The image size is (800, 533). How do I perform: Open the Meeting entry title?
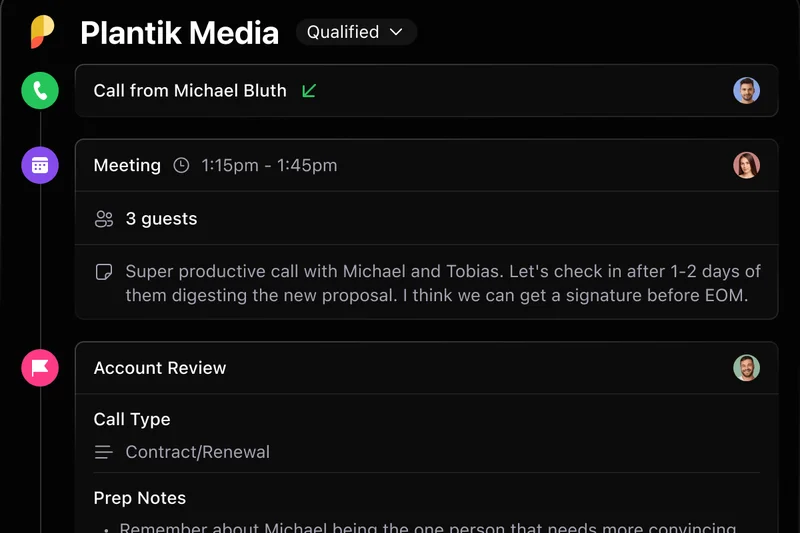[x=127, y=166]
